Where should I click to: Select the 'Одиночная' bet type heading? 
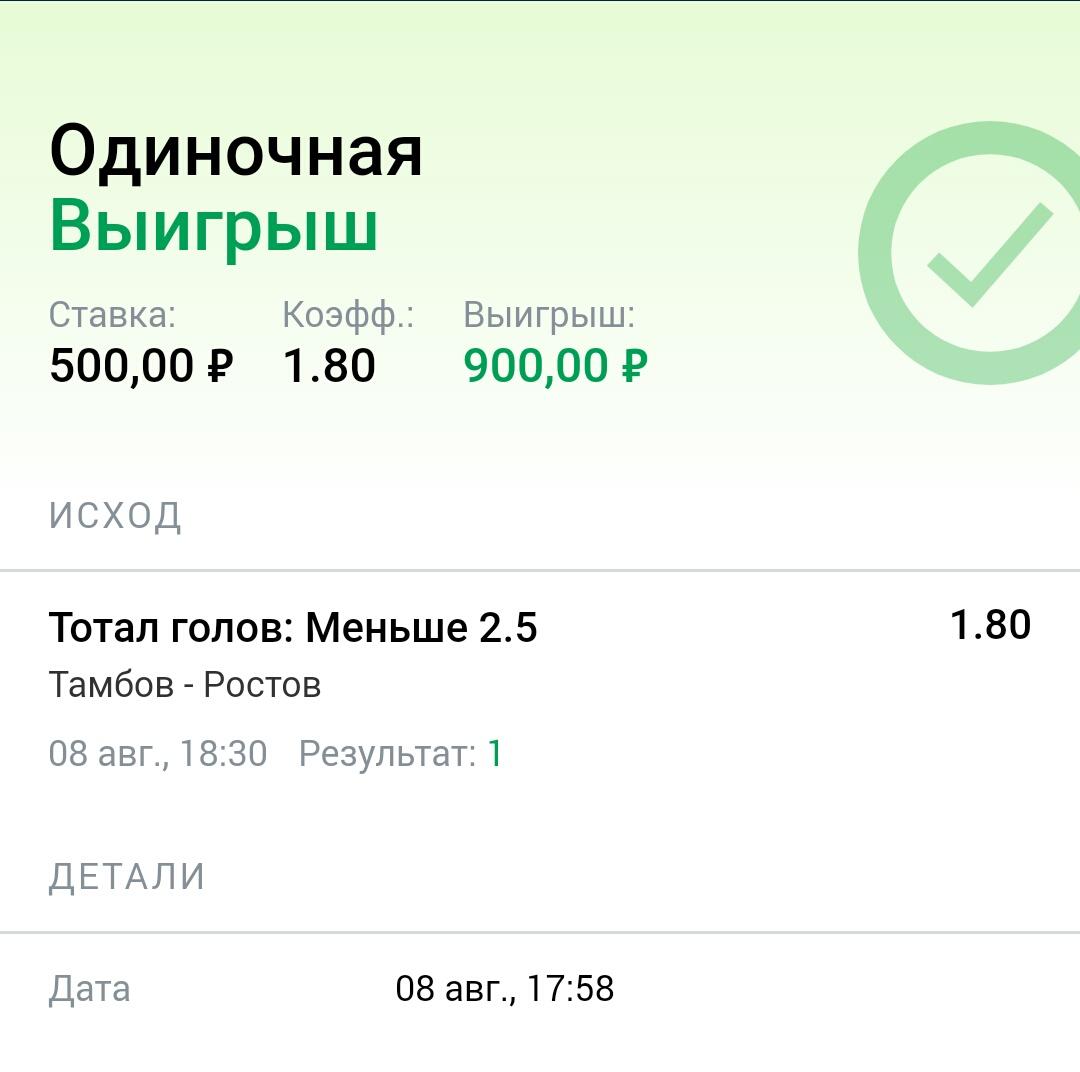[x=236, y=152]
